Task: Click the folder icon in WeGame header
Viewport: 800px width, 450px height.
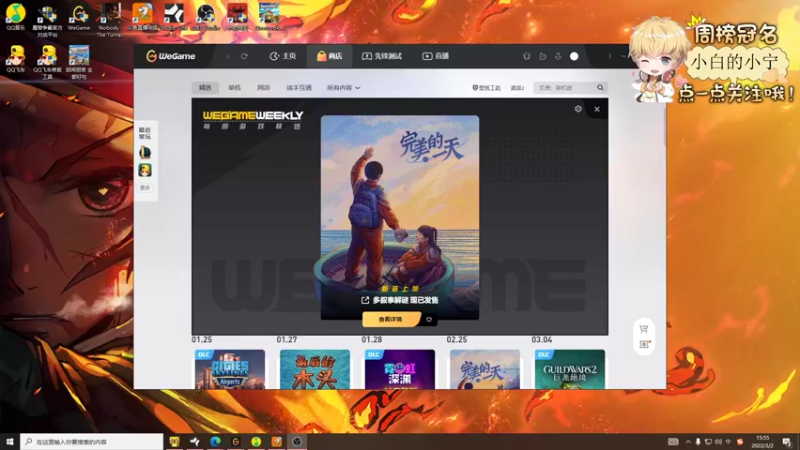Action: coord(543,56)
